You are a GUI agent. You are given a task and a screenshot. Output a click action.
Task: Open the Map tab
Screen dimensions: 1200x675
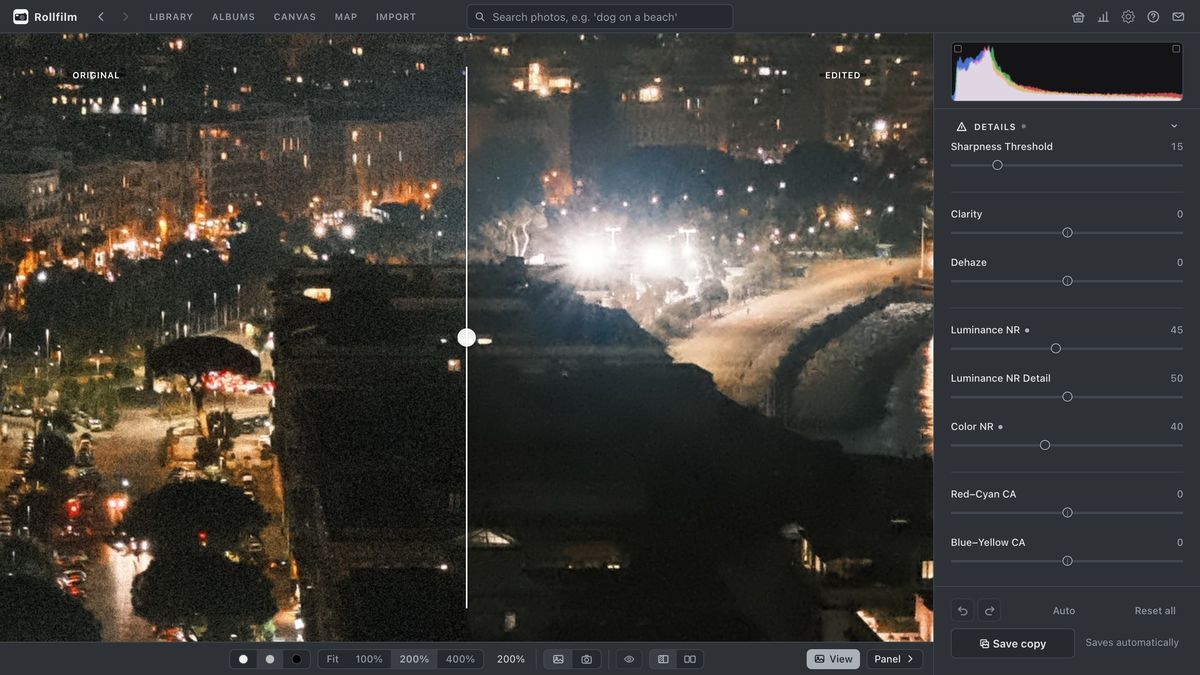[346, 17]
